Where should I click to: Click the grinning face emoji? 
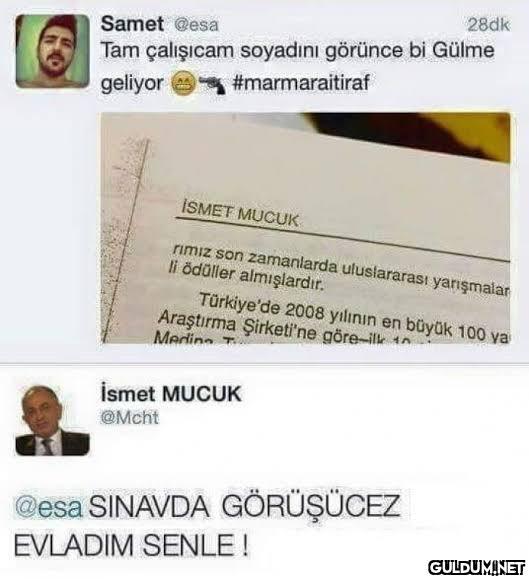(x=183, y=84)
